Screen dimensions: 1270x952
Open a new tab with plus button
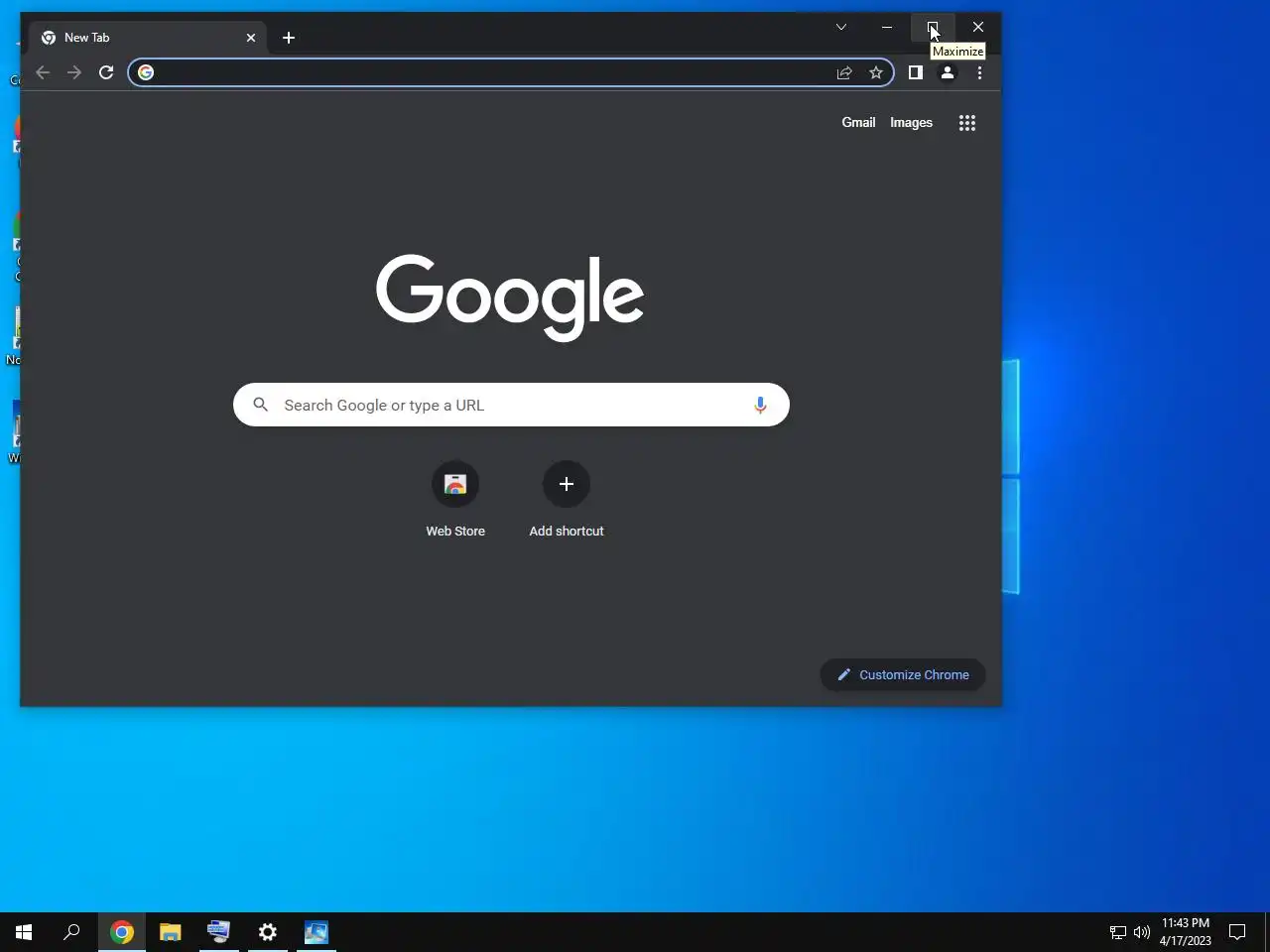coord(289,38)
